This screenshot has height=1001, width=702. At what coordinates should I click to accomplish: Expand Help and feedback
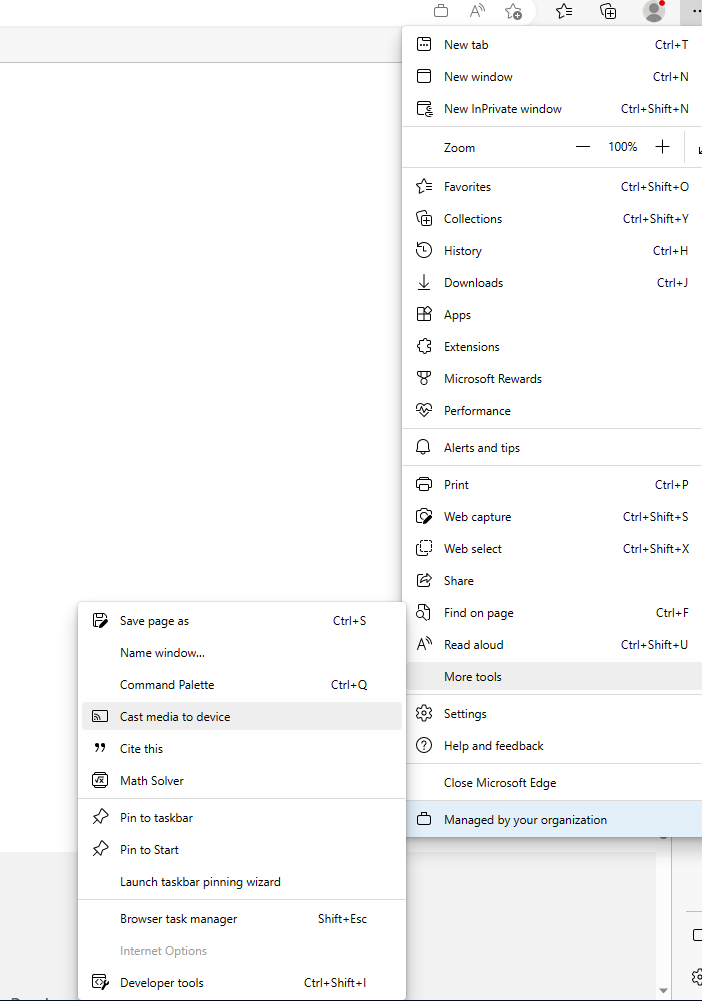click(552, 745)
